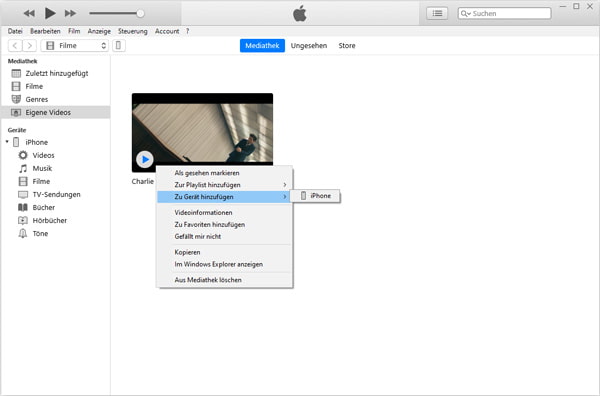Open the Anzeige menu
The height and width of the screenshot is (396, 600).
99,31
